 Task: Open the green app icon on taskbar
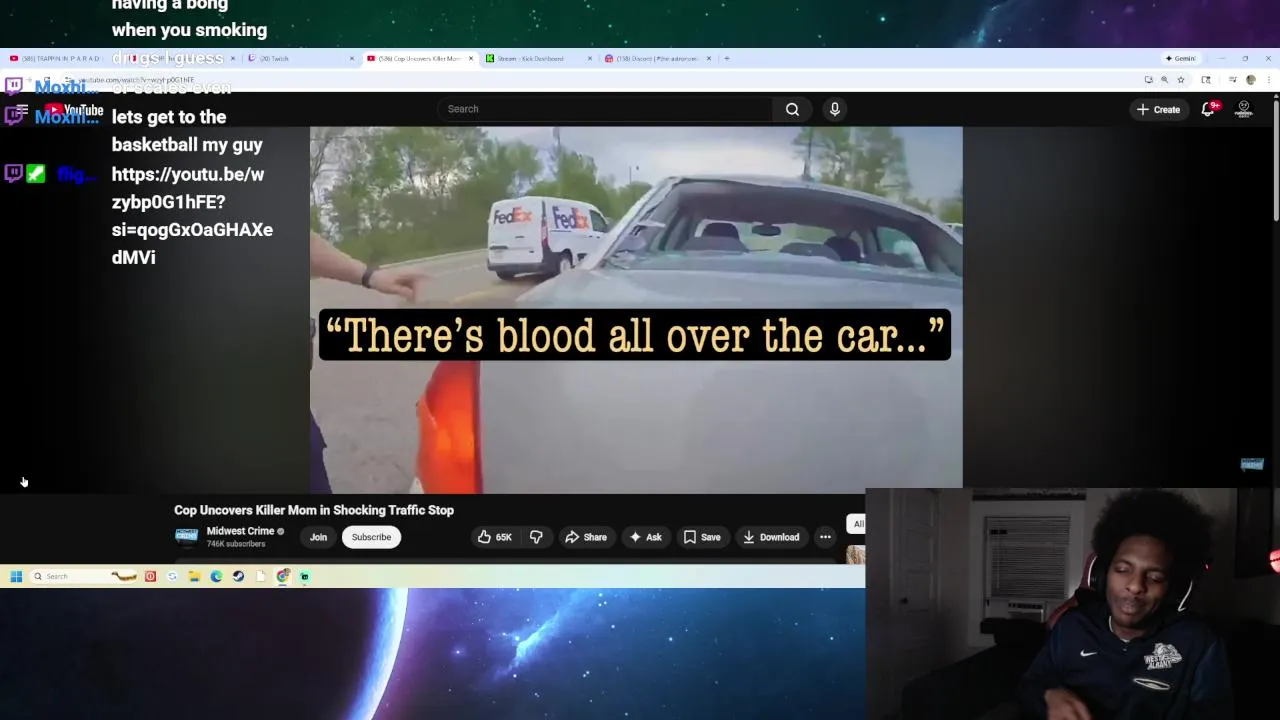[x=305, y=576]
